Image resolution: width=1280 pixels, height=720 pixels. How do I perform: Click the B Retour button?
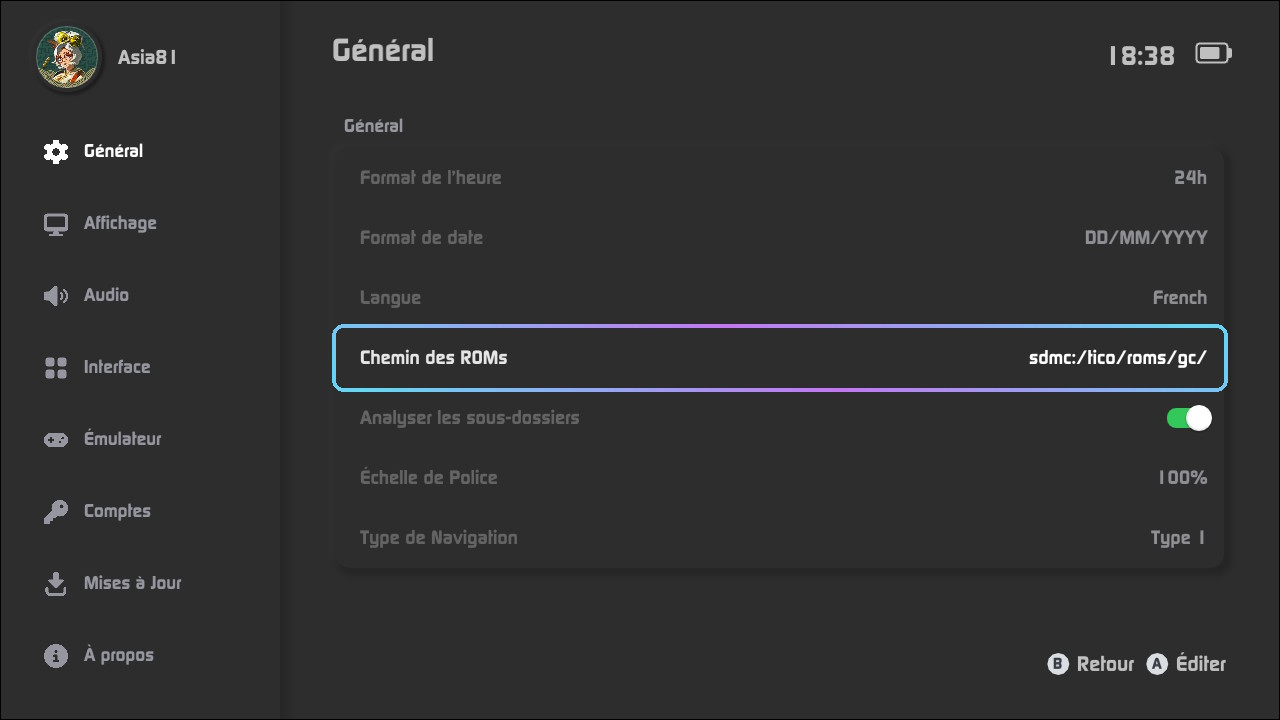(1091, 664)
